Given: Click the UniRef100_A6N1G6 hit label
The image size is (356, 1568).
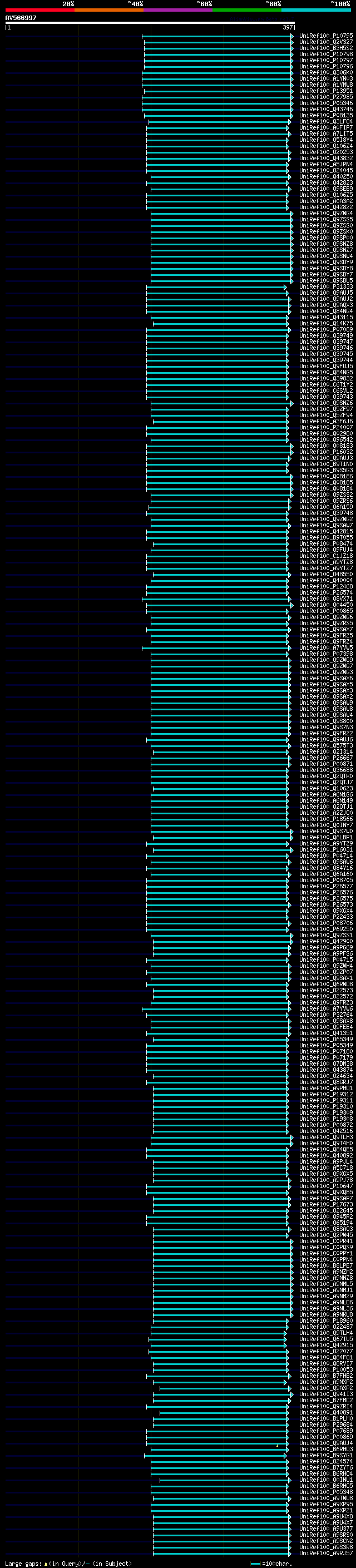Looking at the screenshot, I should coord(326,794).
